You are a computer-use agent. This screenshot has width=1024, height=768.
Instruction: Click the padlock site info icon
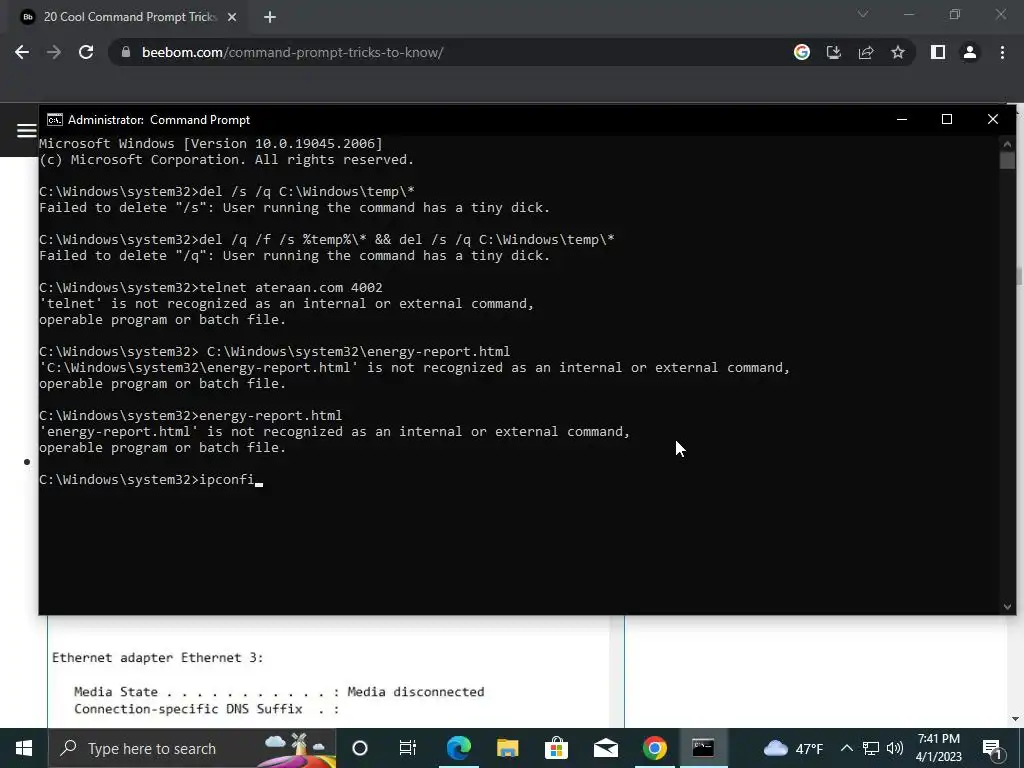click(x=126, y=52)
